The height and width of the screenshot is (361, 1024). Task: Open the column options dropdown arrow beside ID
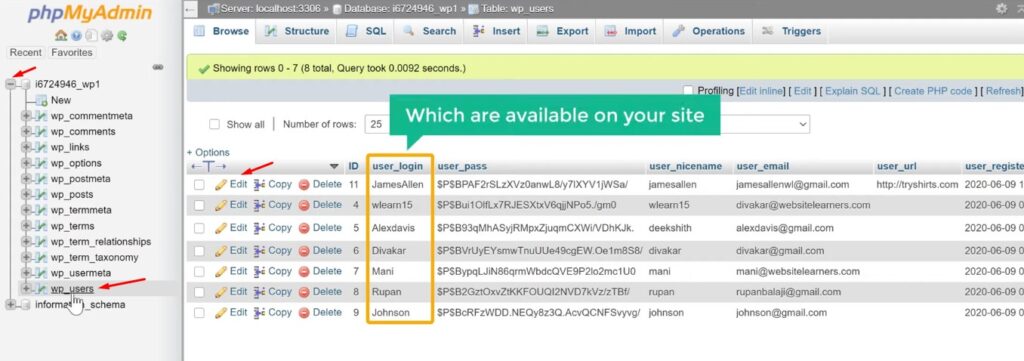pyautogui.click(x=334, y=166)
